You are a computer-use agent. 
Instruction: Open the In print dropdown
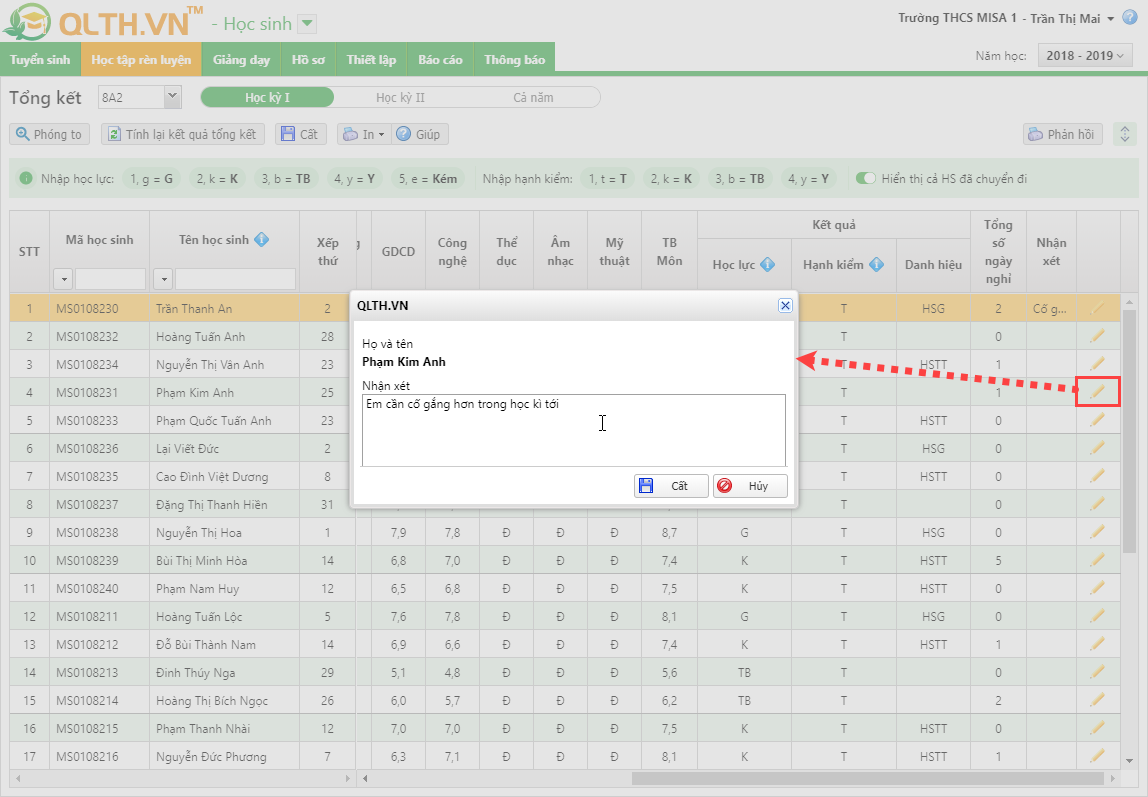click(x=362, y=134)
